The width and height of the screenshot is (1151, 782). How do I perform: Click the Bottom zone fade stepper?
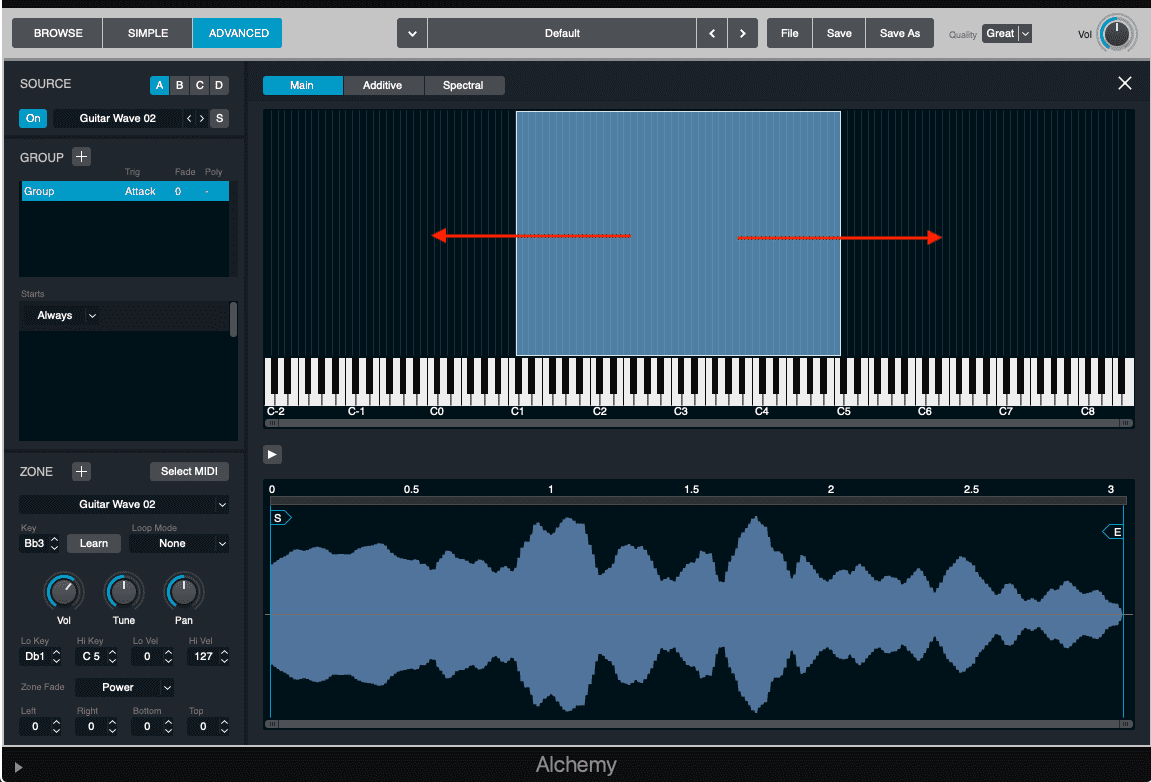pyautogui.click(x=168, y=726)
